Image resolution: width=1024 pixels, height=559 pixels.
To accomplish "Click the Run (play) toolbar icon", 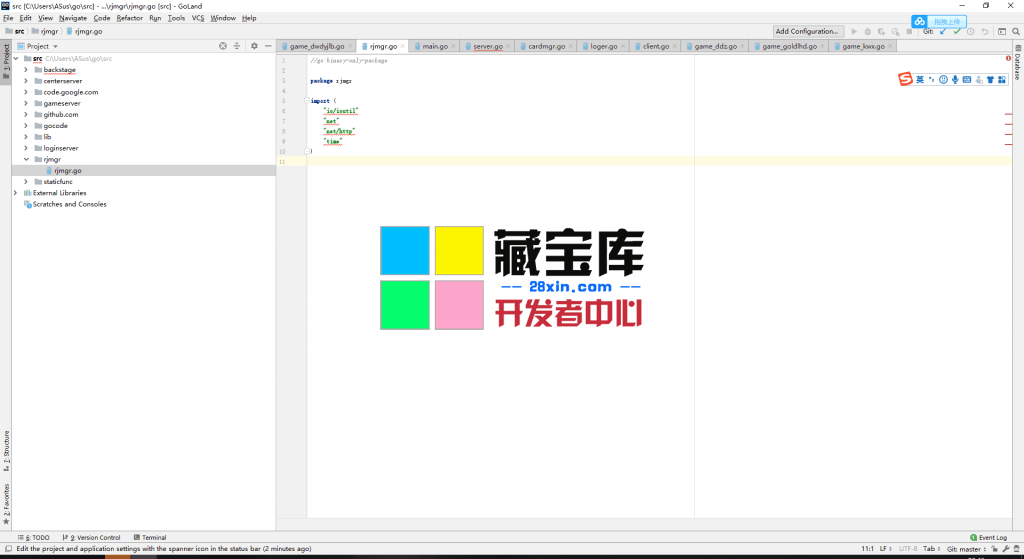I will point(854,31).
